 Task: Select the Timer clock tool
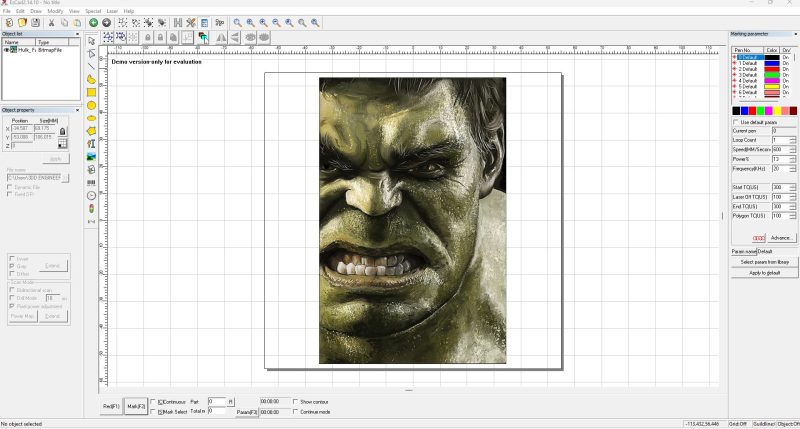pyautogui.click(x=91, y=195)
